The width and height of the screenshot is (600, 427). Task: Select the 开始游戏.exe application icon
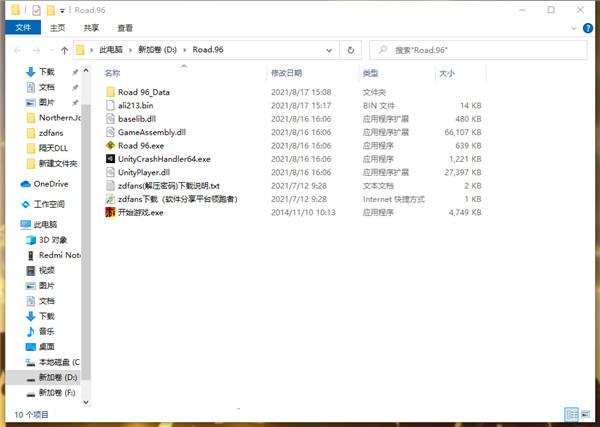coord(111,212)
